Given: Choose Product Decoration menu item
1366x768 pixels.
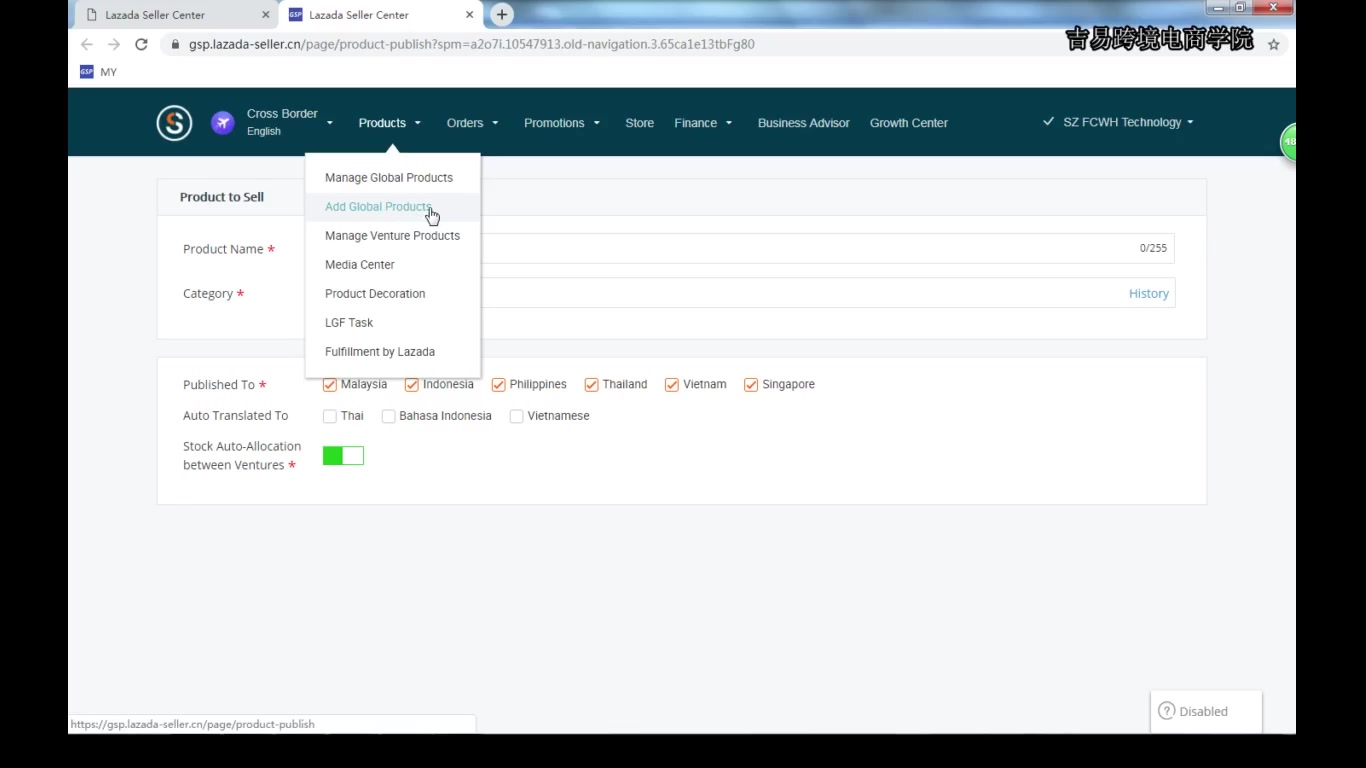Looking at the screenshot, I should pyautogui.click(x=393, y=294).
